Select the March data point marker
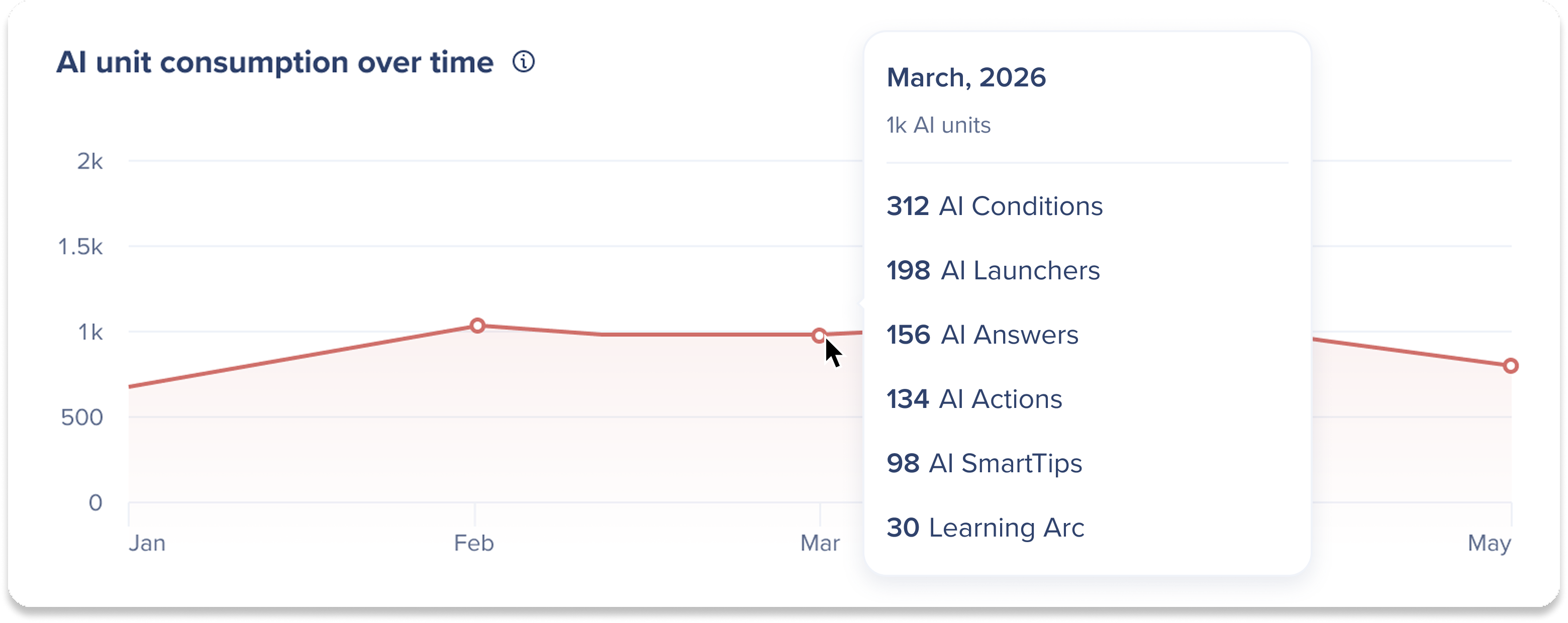The image size is (1568, 623). pyautogui.click(x=819, y=335)
